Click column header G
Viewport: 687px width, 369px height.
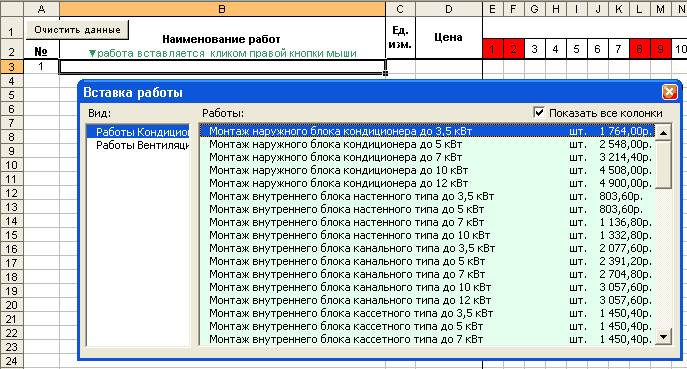pyautogui.click(x=534, y=9)
